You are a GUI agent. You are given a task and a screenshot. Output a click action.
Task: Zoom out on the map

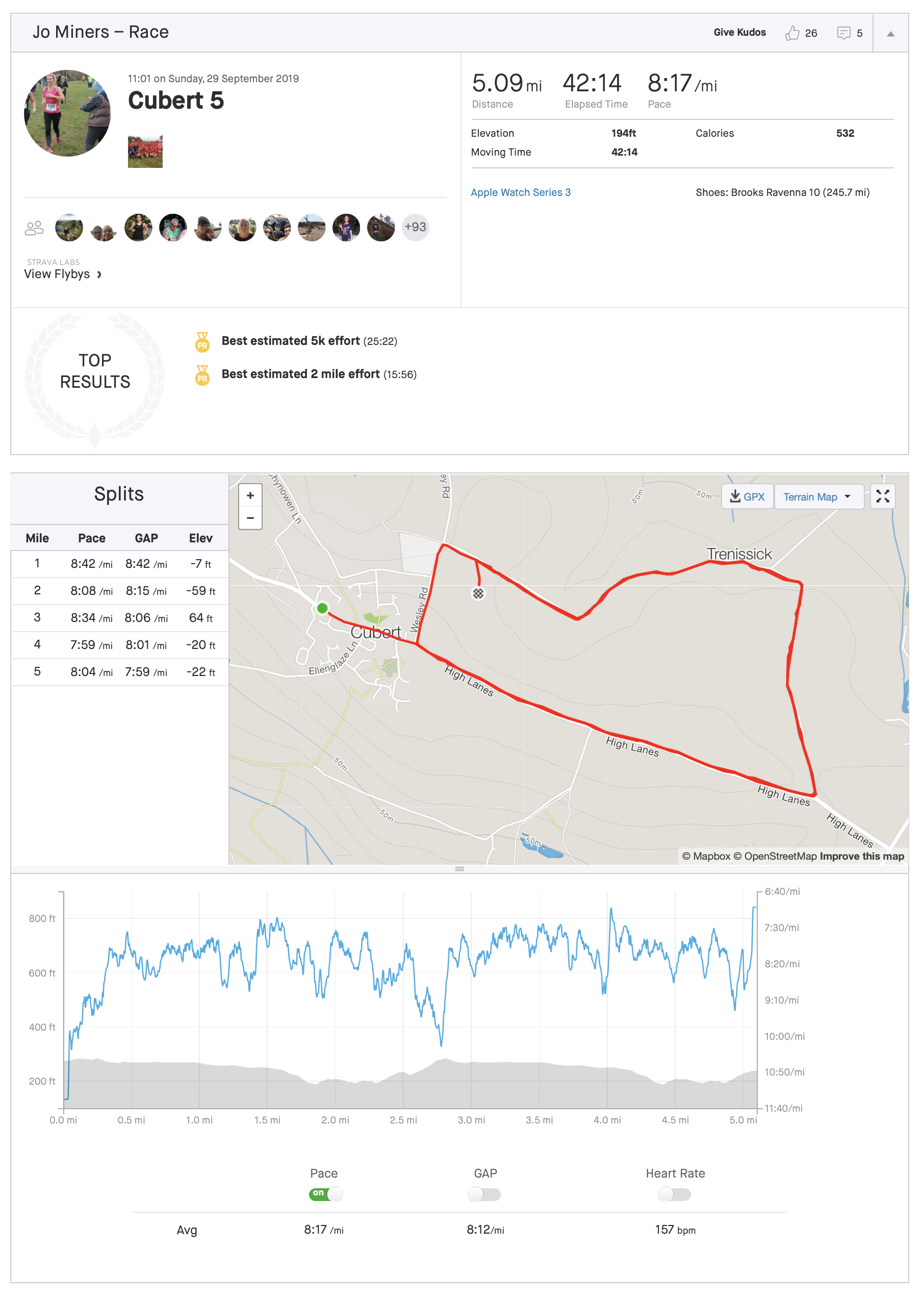[x=250, y=518]
